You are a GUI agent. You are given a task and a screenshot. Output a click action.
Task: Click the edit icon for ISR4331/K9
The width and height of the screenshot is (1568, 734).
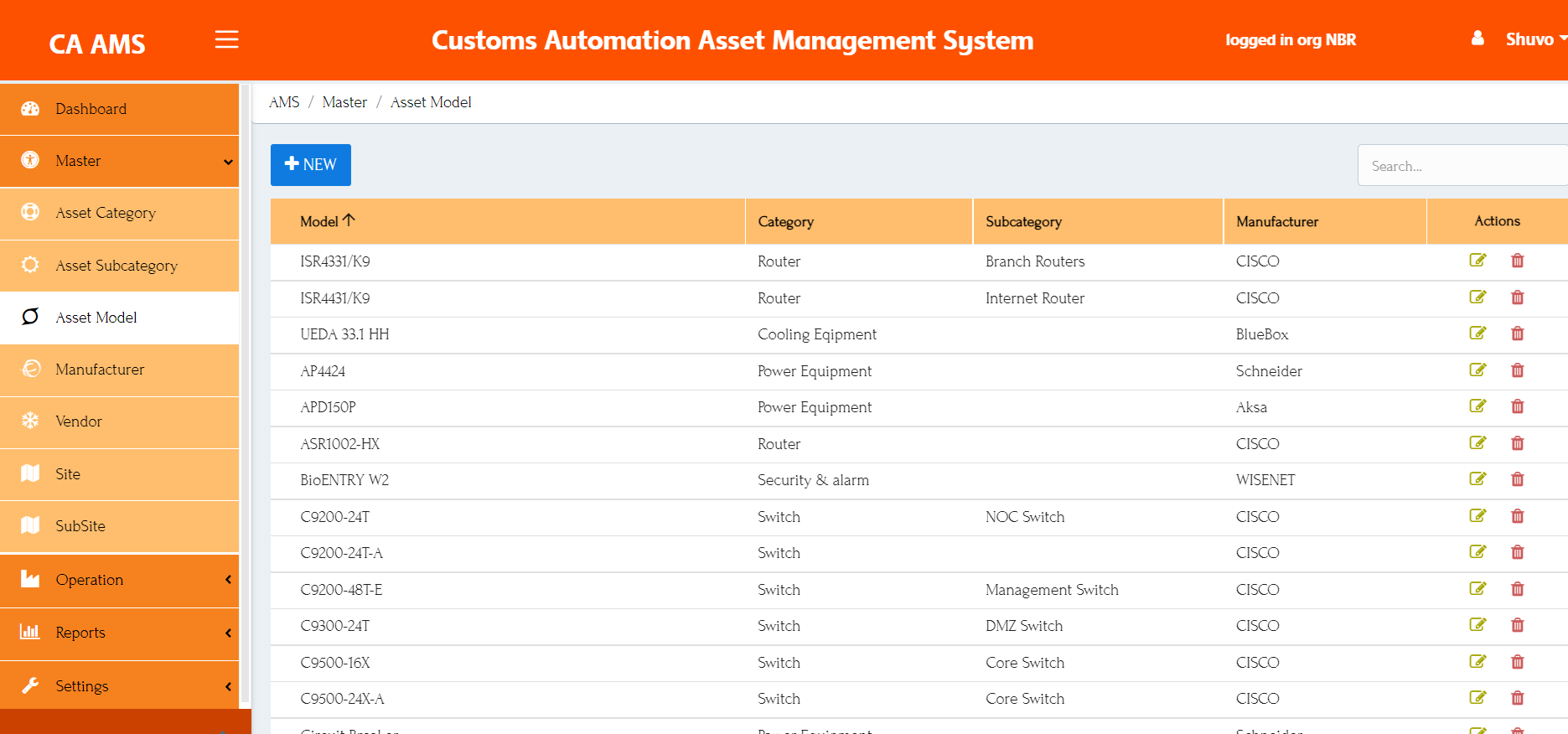1477,261
